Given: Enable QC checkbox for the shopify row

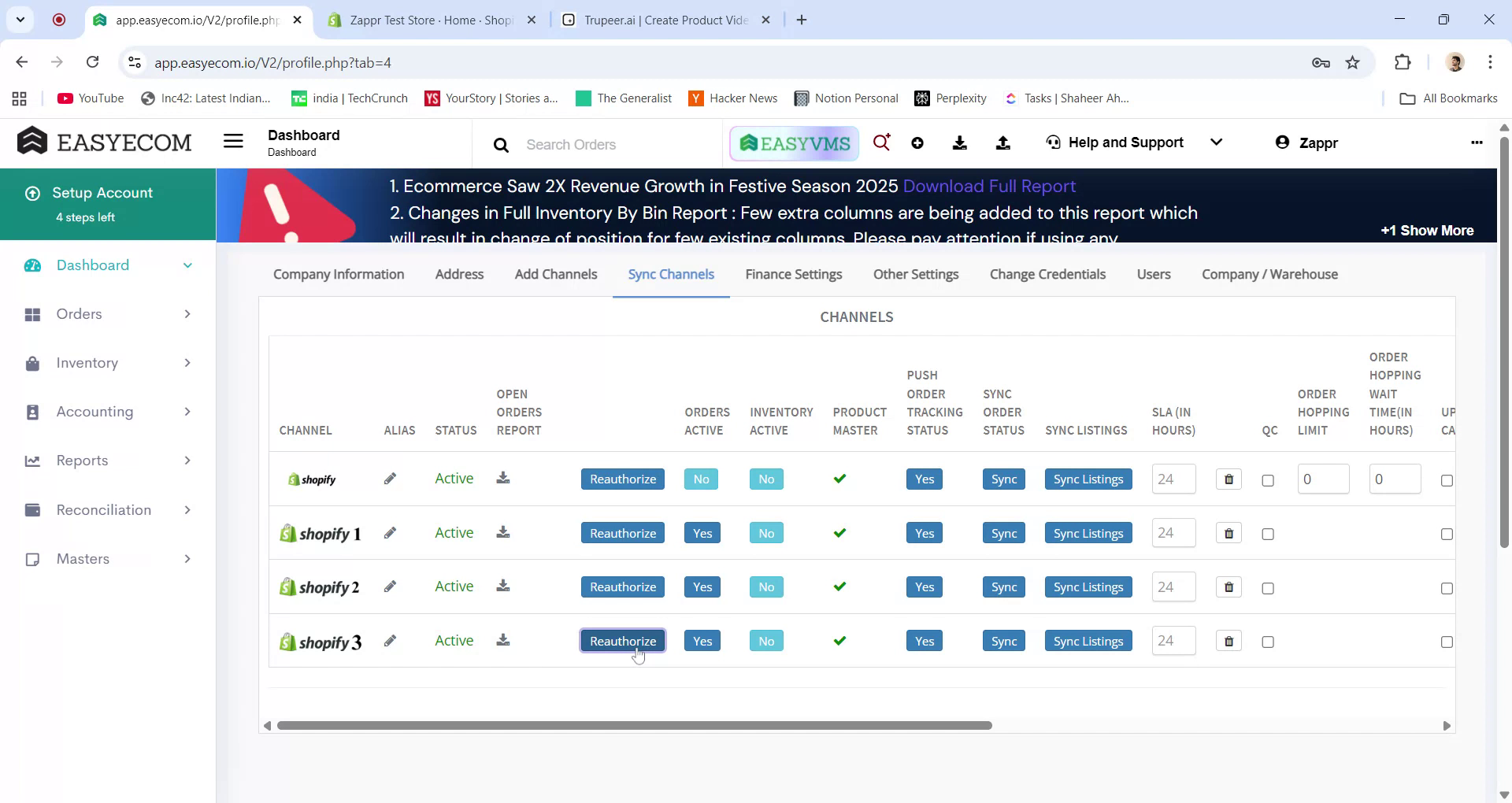Looking at the screenshot, I should coord(1268,480).
